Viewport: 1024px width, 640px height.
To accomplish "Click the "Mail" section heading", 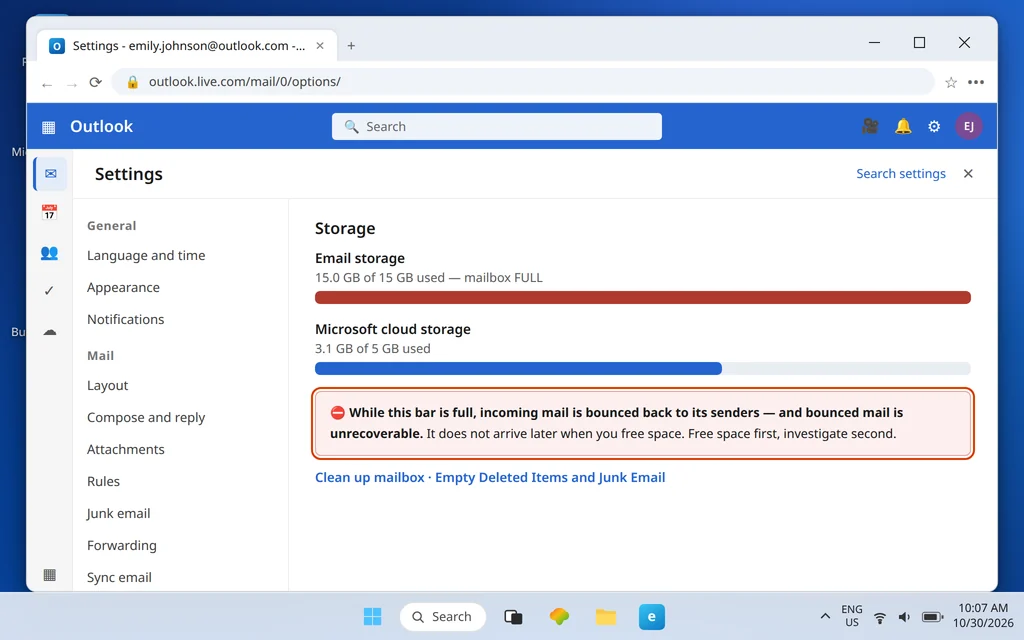I will point(101,356).
